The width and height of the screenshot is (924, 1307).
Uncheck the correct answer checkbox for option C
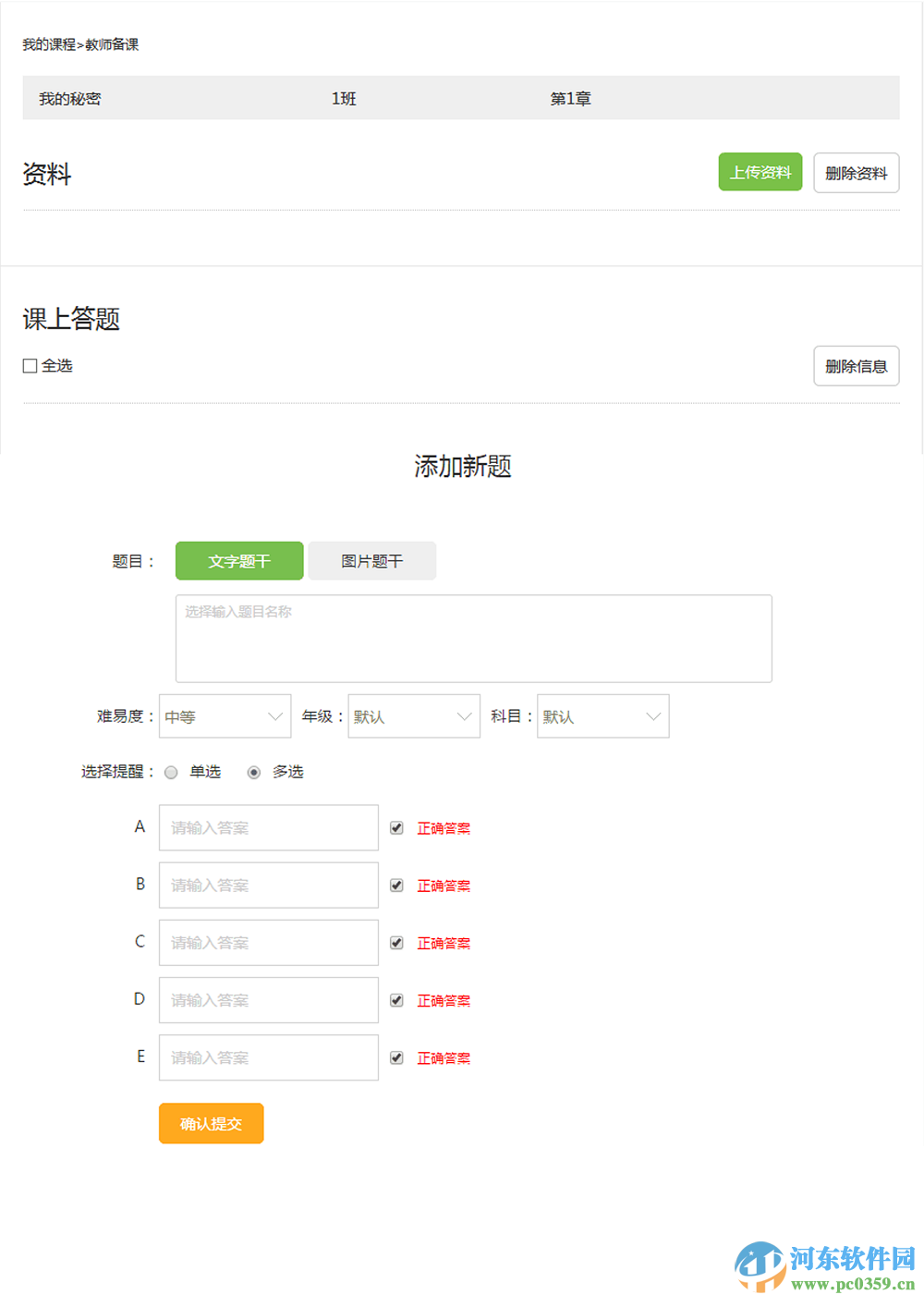(396, 942)
